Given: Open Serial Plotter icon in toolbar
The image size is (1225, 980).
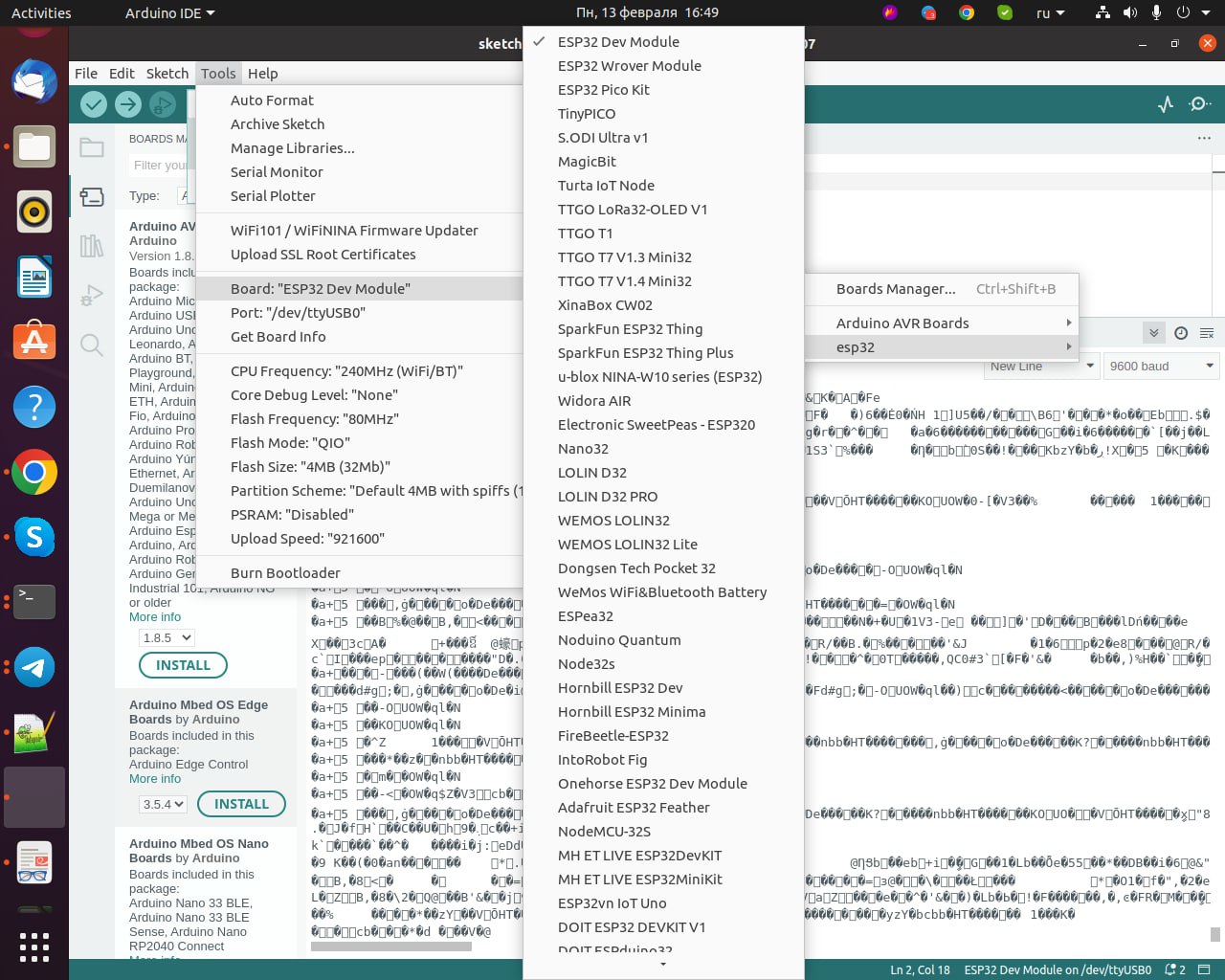Looking at the screenshot, I should point(1166,104).
